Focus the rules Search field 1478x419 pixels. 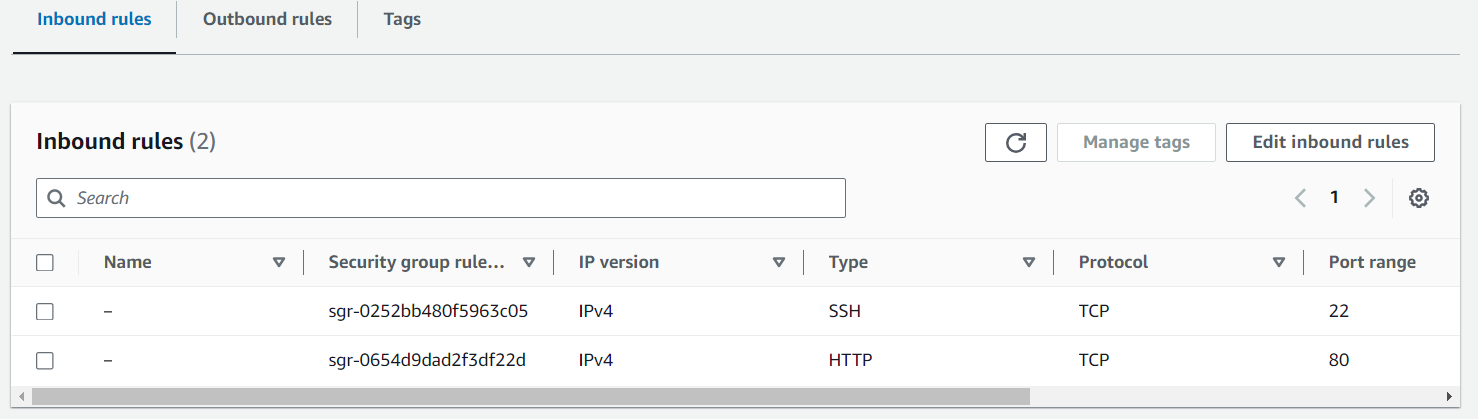click(x=441, y=198)
